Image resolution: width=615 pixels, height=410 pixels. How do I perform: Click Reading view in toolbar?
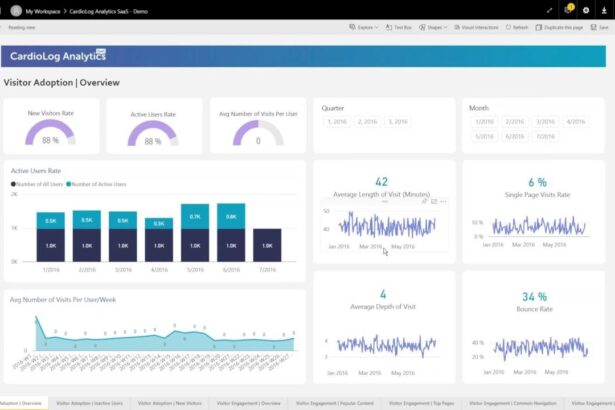pyautogui.click(x=22, y=27)
